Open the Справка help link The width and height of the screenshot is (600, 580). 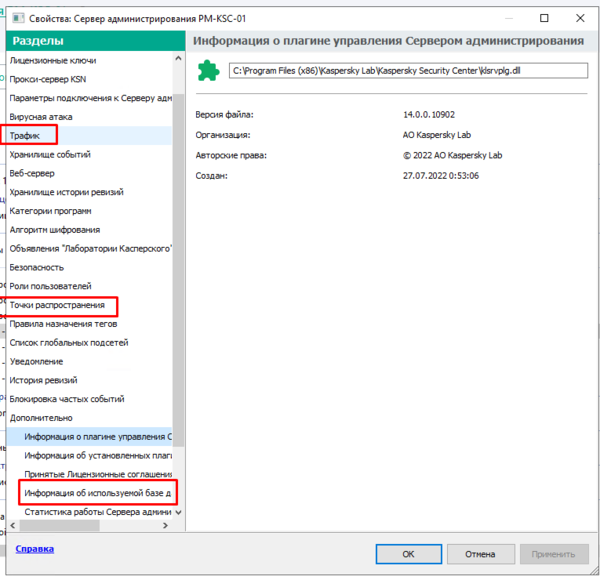tap(34, 549)
